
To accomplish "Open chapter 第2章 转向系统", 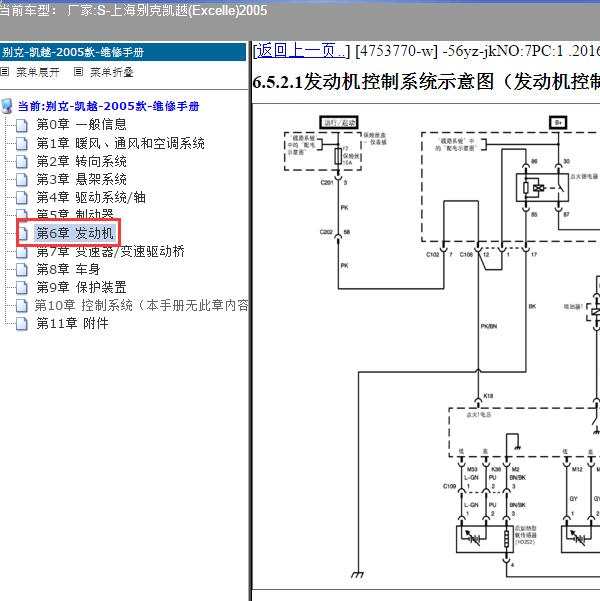I will tap(81, 161).
